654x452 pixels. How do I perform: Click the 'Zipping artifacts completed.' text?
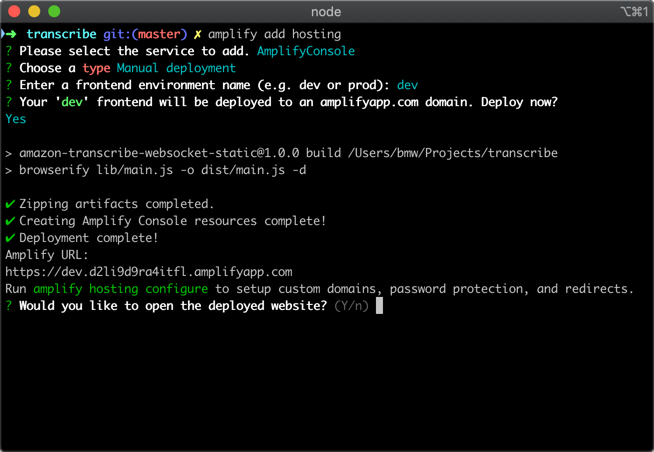[116, 204]
